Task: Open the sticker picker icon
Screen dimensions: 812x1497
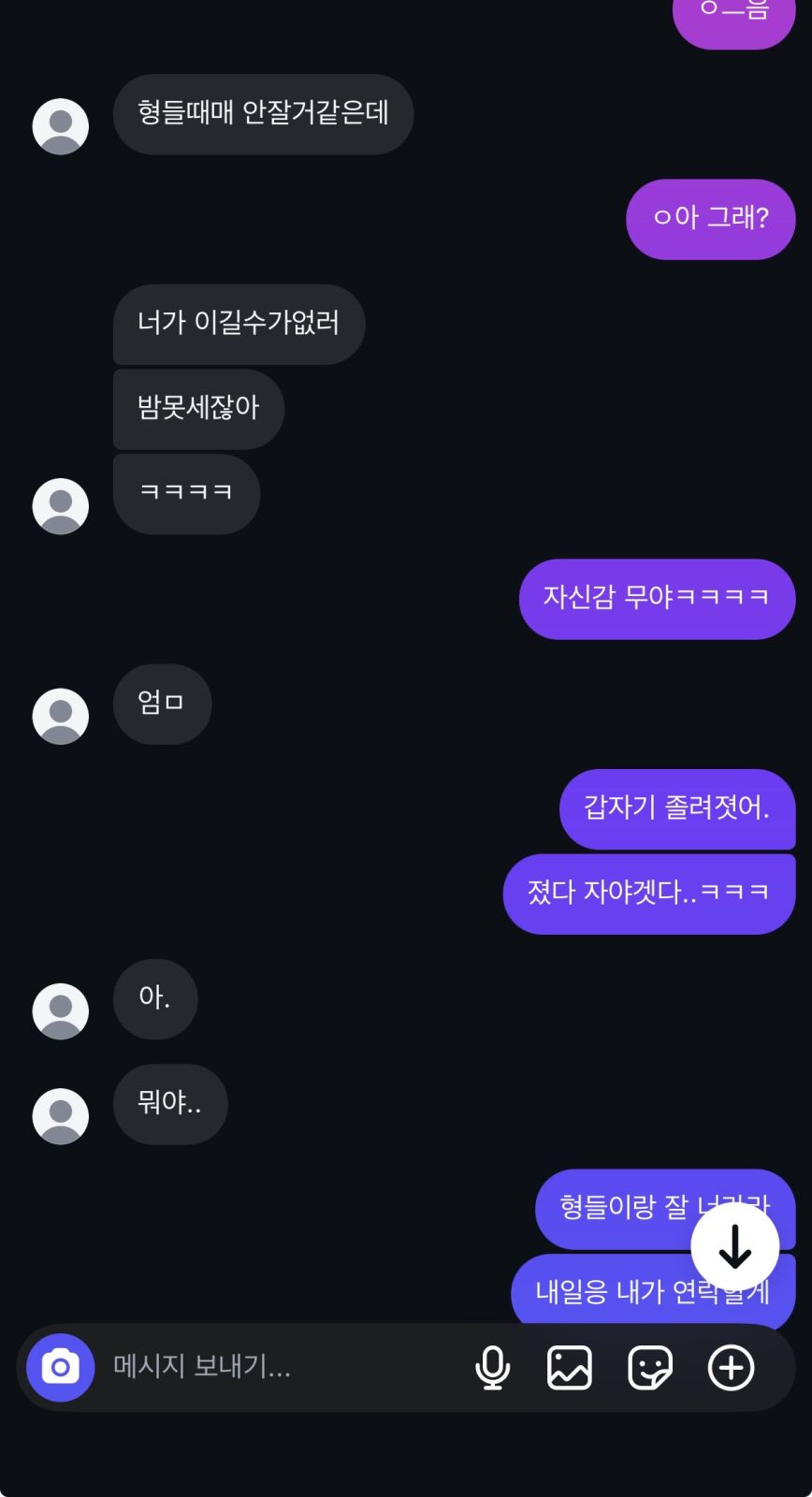Action: click(x=650, y=1368)
